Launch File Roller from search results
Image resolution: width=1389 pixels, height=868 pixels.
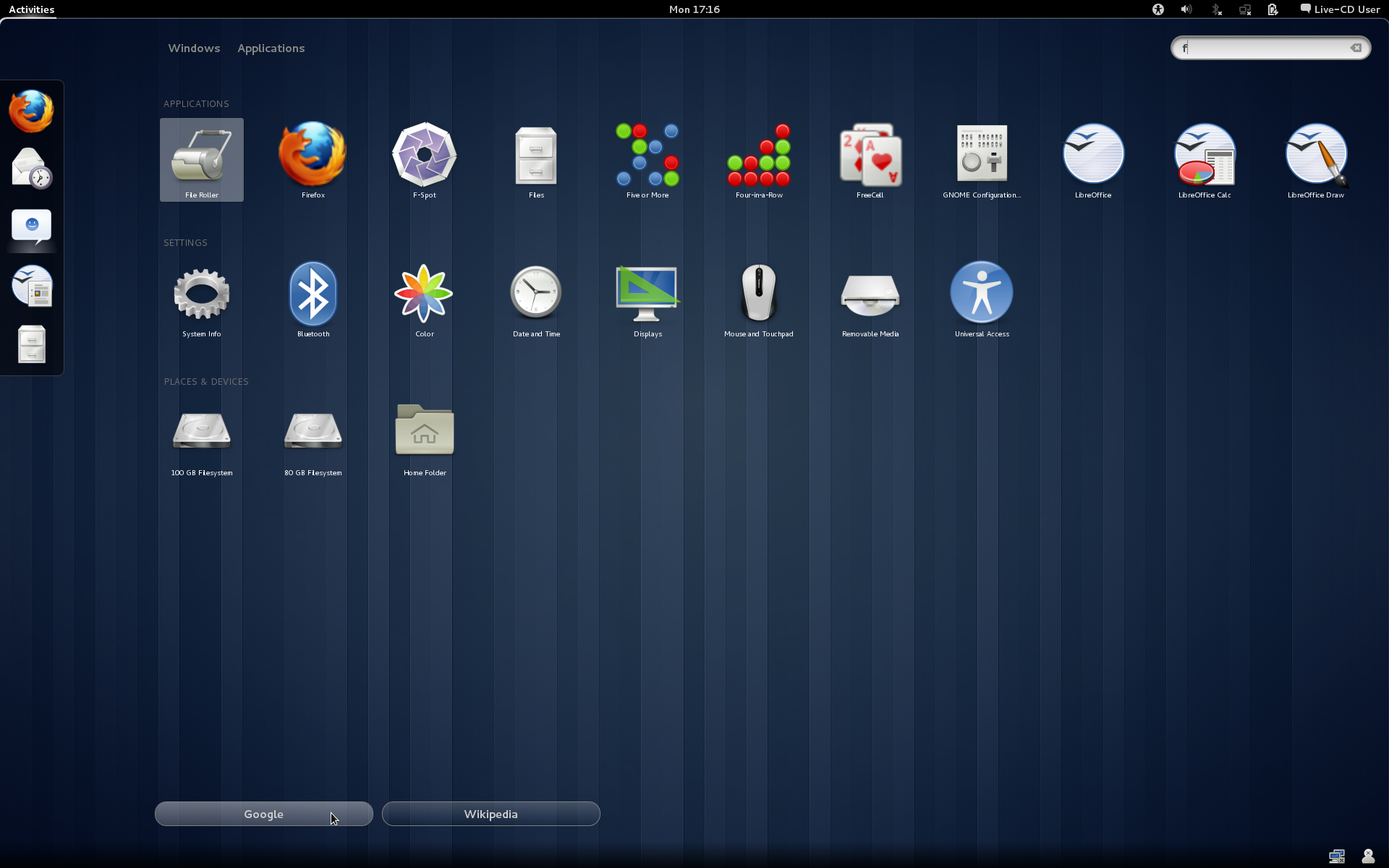point(202,160)
